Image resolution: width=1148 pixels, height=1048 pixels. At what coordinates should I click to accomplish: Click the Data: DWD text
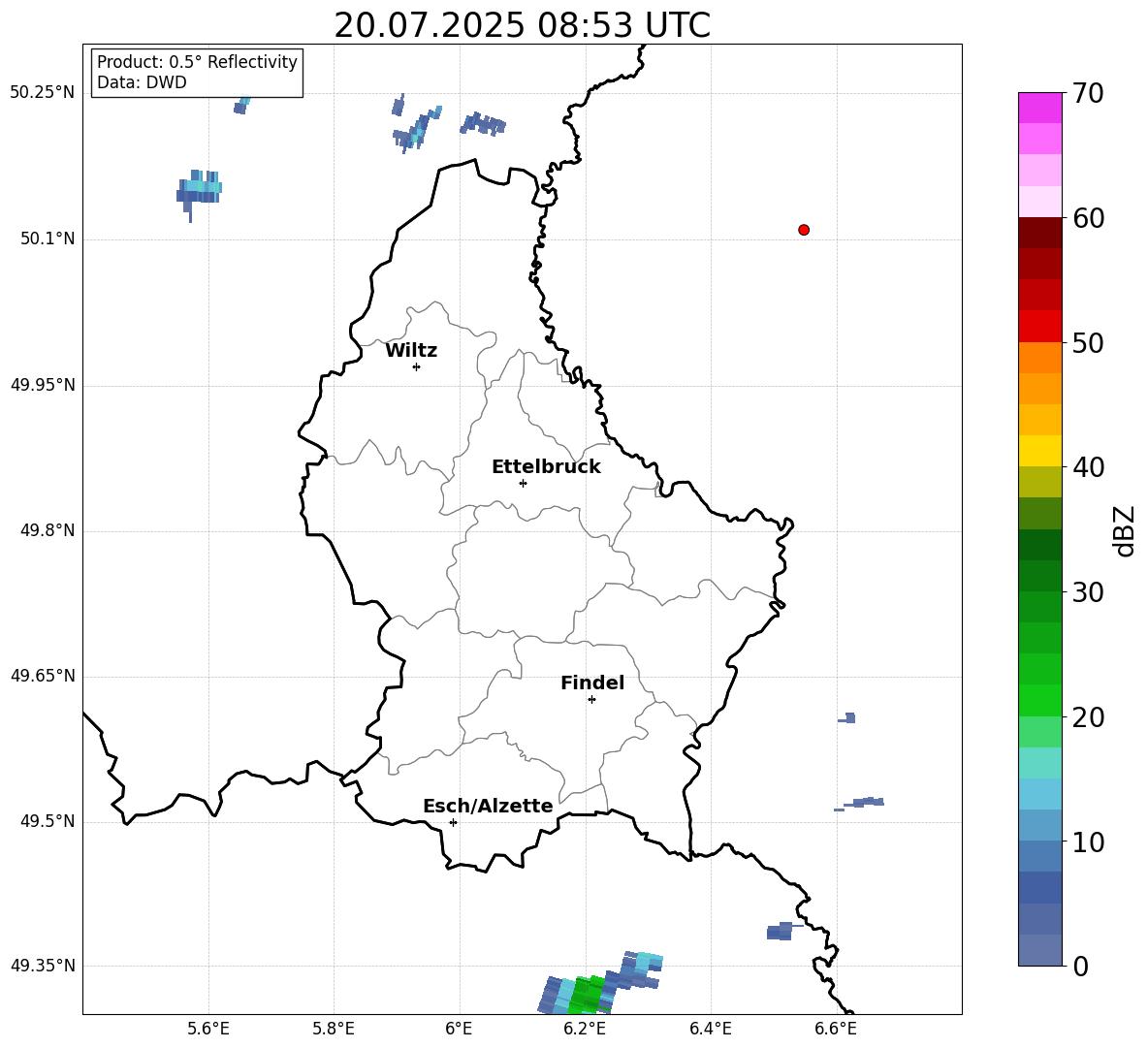coord(142,82)
